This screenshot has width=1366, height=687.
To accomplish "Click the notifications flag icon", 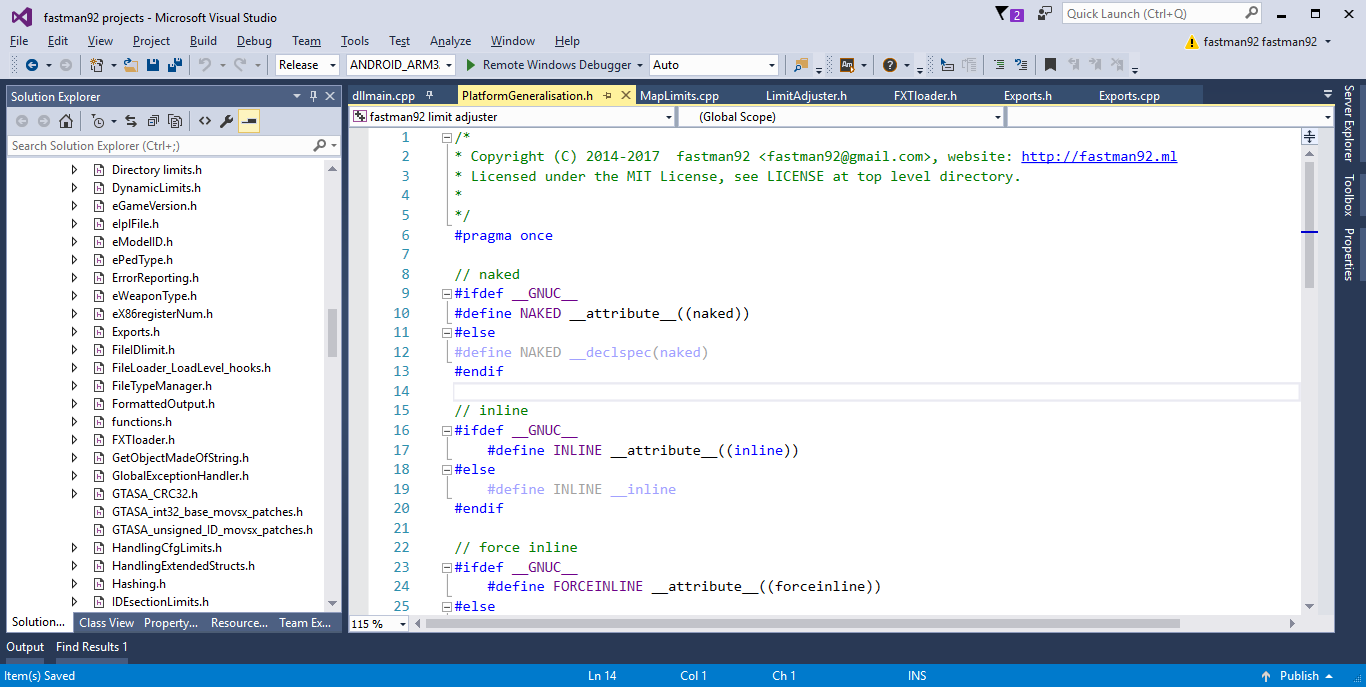I will (x=1003, y=14).
